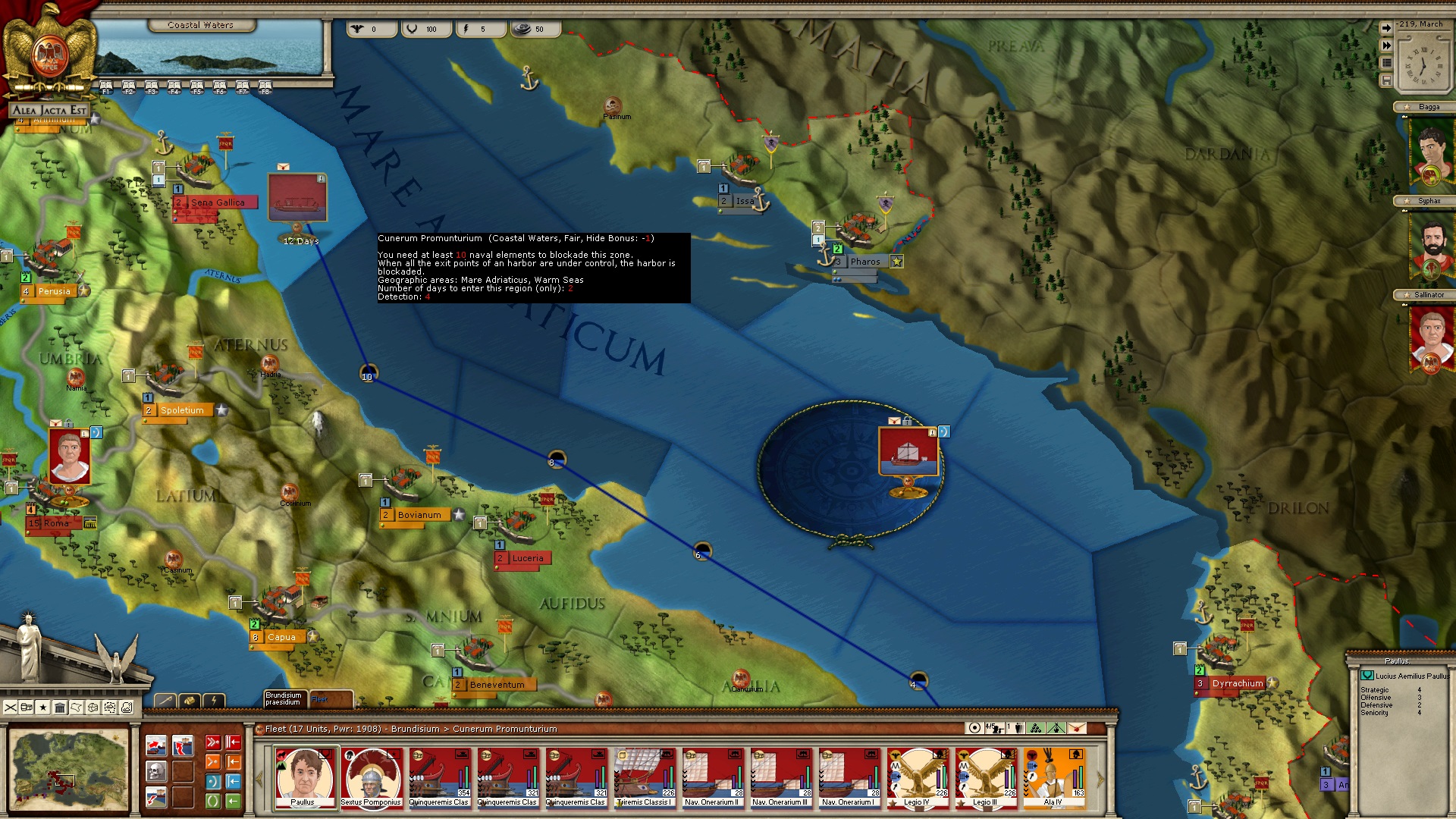Open the Brundisium praesidium tab
Image resolution: width=1456 pixels, height=819 pixels.
pos(285,698)
